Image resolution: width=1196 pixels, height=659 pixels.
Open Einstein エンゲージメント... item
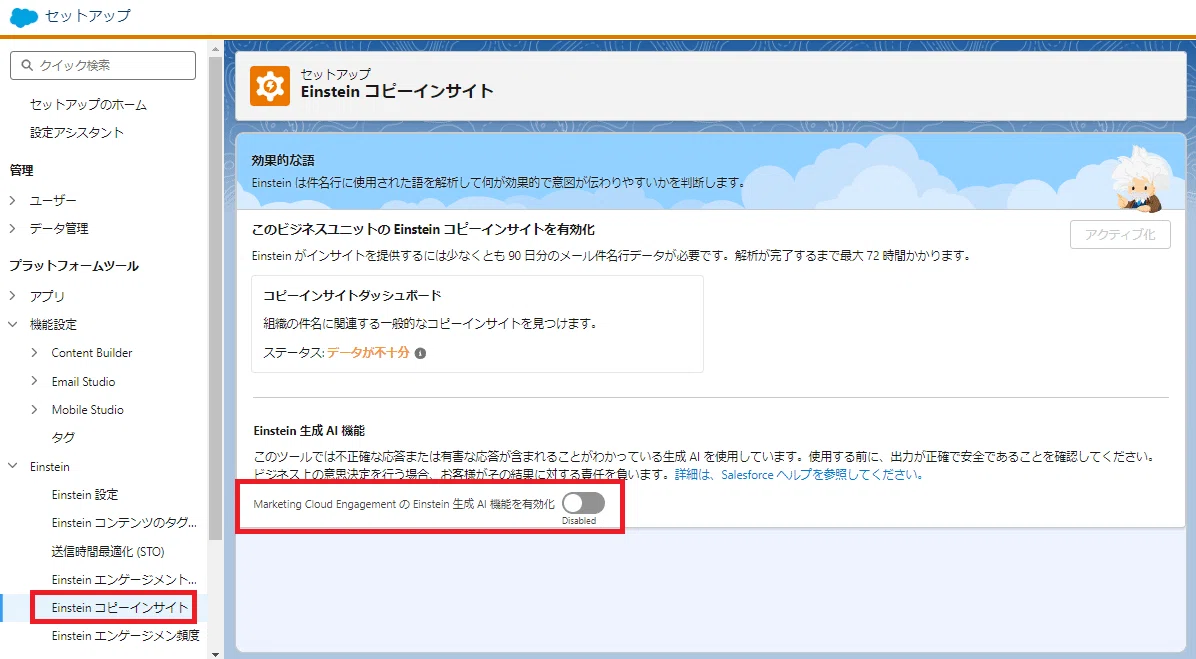coord(124,580)
